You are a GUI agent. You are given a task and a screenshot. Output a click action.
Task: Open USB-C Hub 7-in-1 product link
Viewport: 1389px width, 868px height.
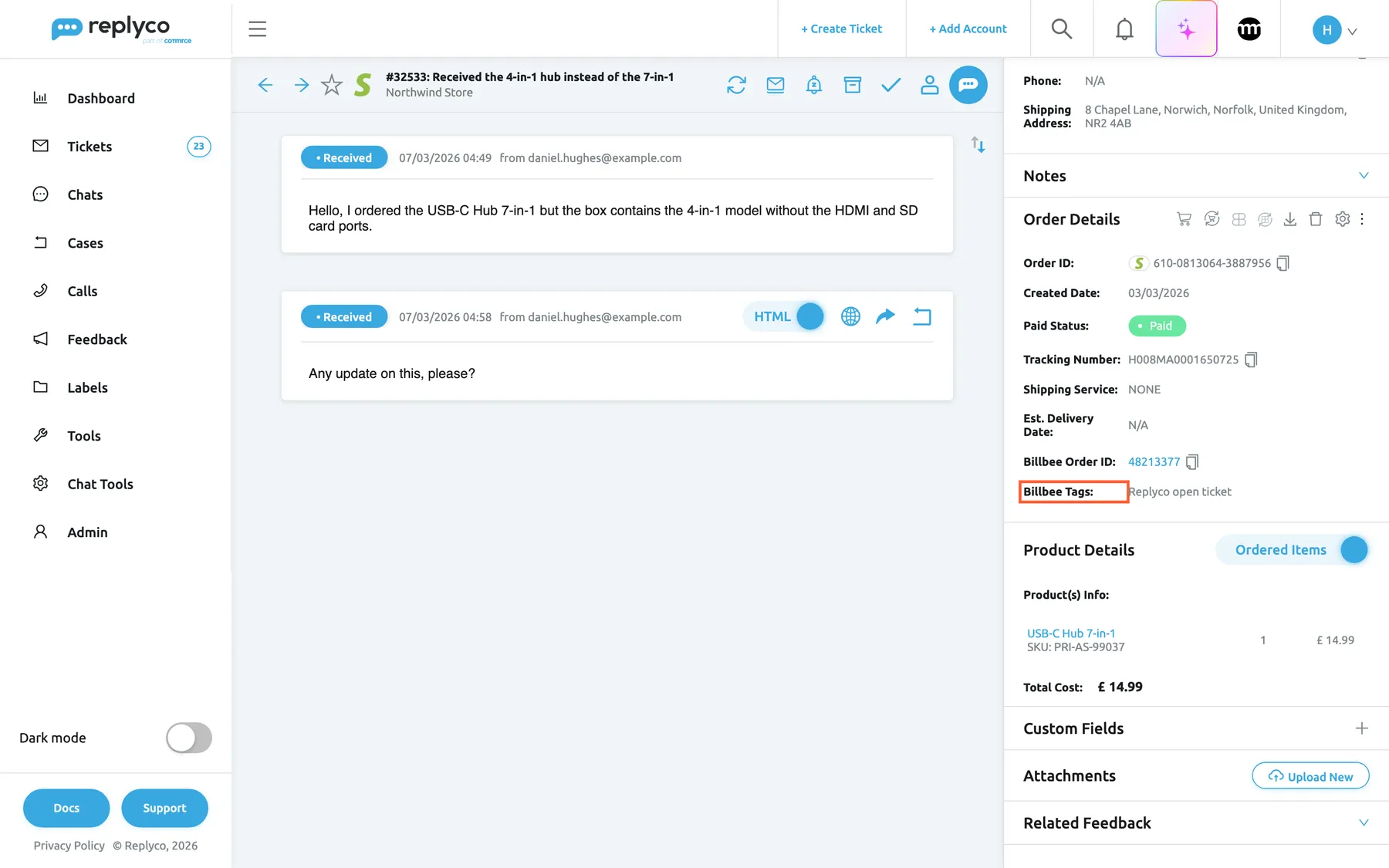[1070, 633]
